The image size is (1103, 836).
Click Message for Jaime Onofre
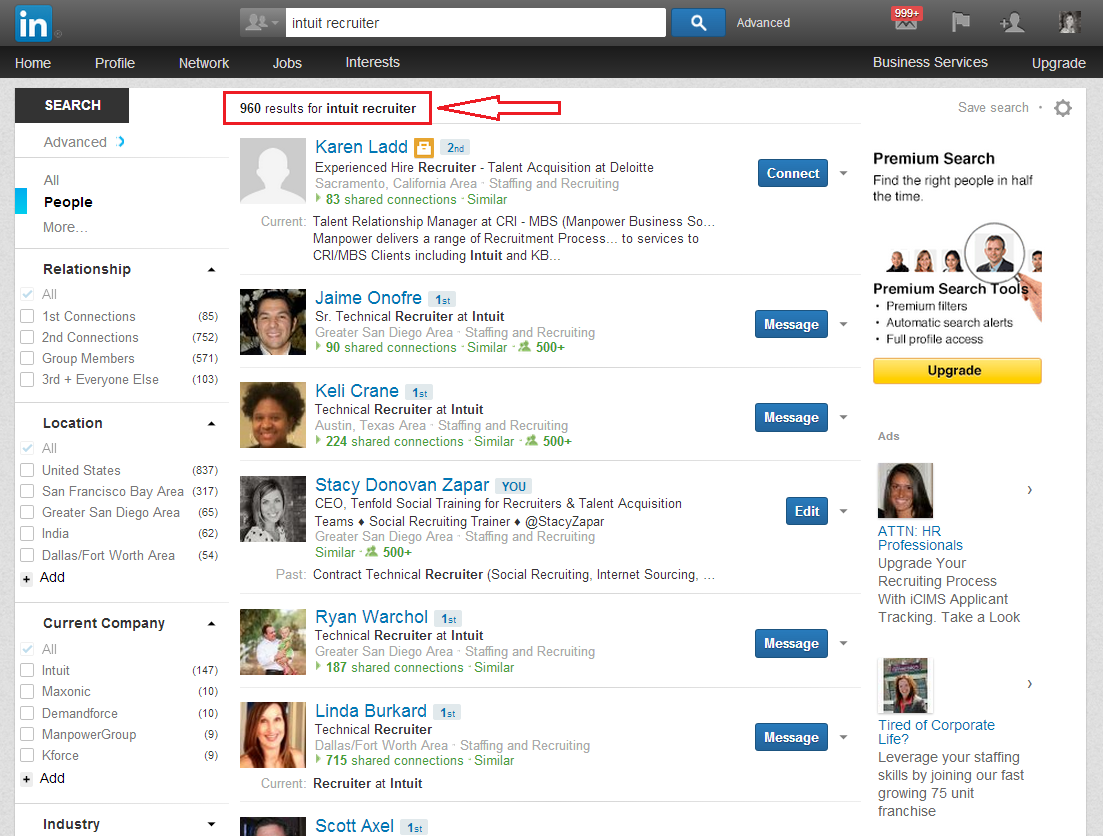click(x=791, y=324)
